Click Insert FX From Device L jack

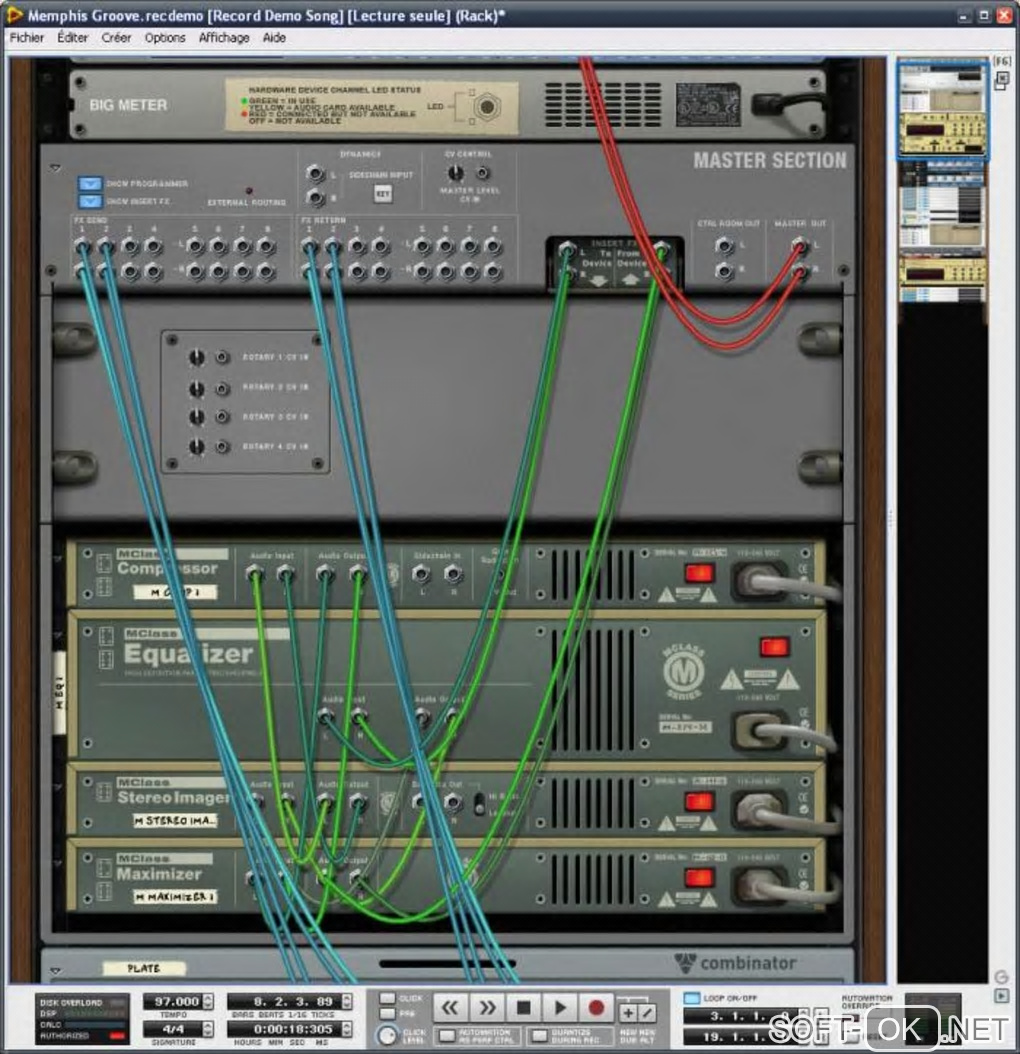tap(662, 250)
